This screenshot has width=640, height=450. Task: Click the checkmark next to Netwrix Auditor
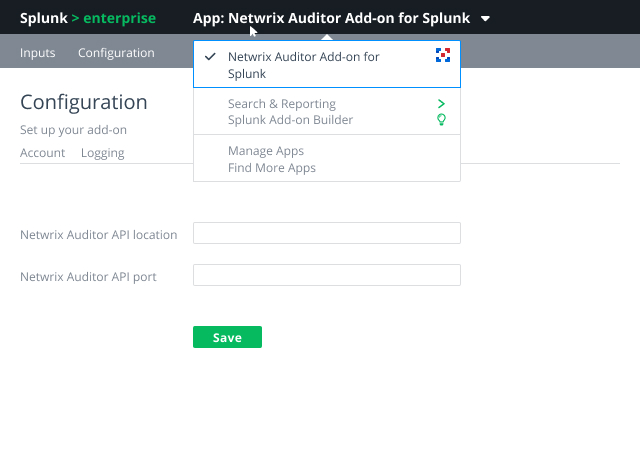click(210, 56)
